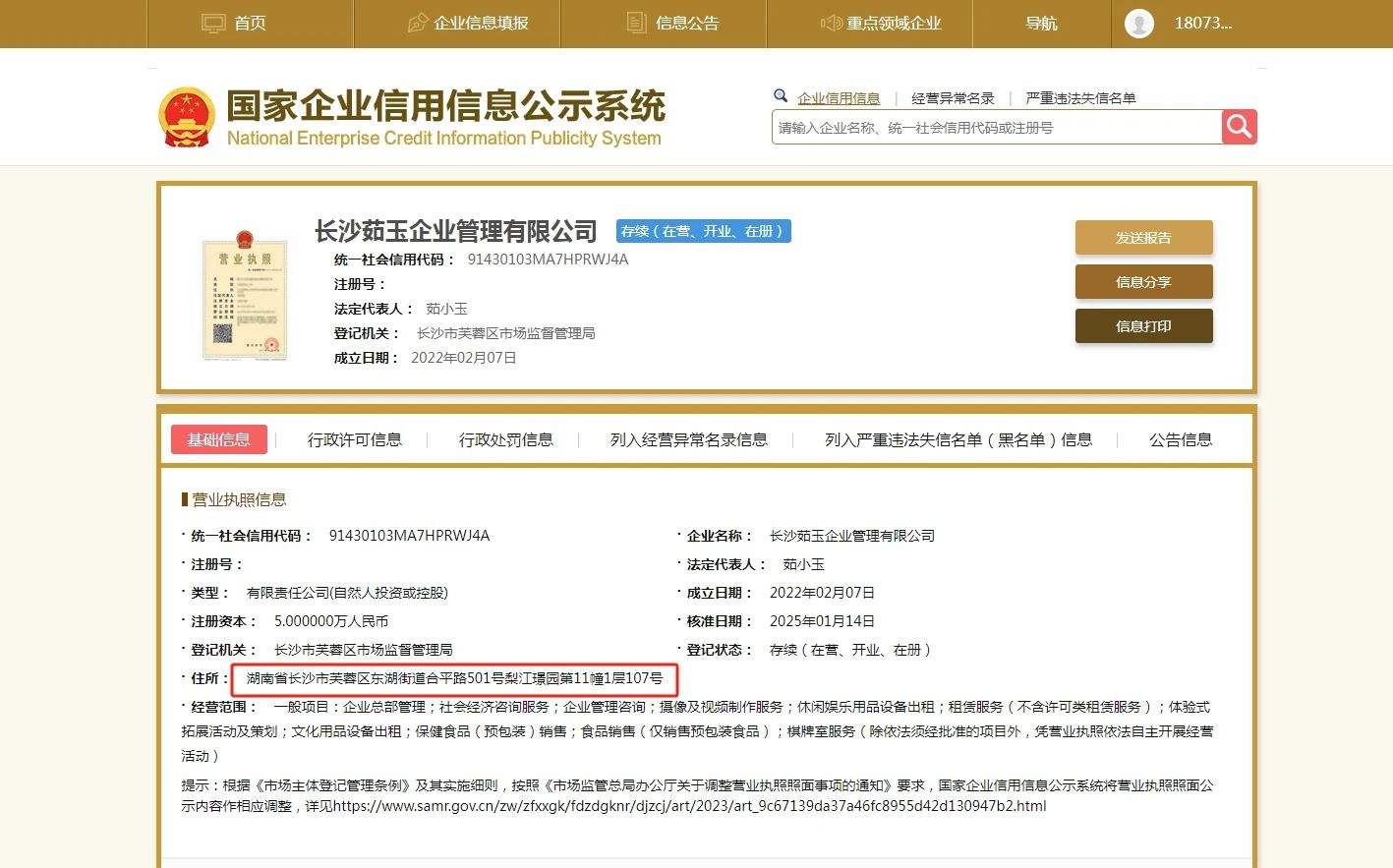Open the 重点领域企业 menu item
Screen dimensions: 1393x868
[895, 23]
